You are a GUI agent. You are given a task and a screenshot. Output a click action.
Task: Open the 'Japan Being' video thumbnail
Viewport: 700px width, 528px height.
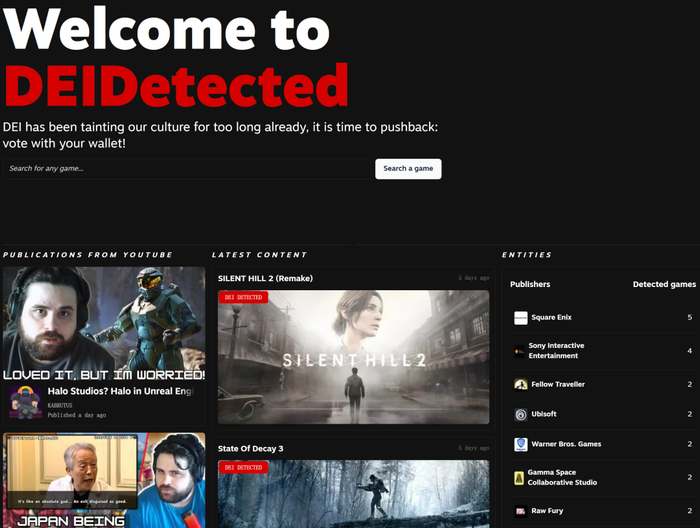[x=104, y=480]
